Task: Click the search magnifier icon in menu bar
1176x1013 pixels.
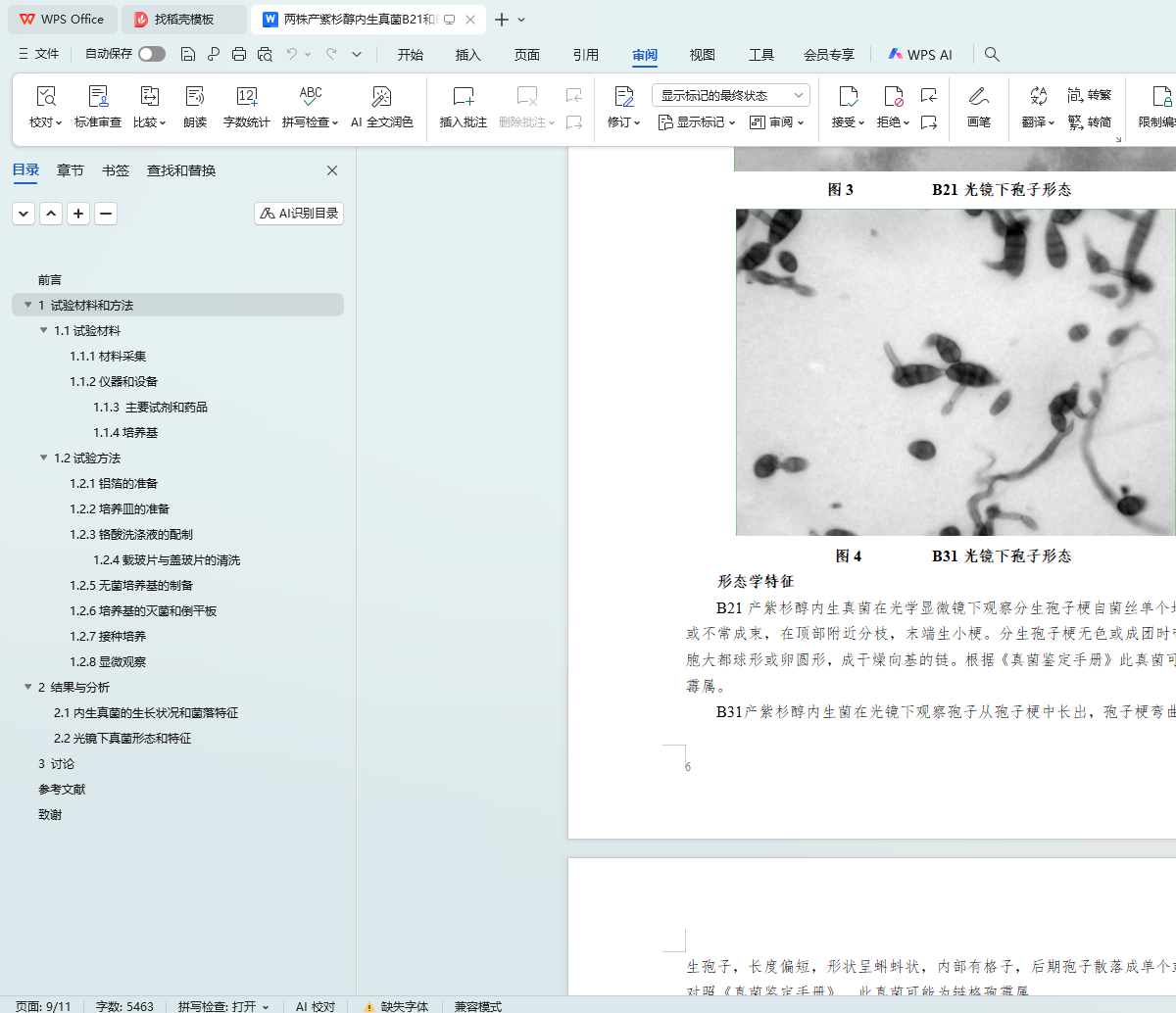Action: click(992, 54)
